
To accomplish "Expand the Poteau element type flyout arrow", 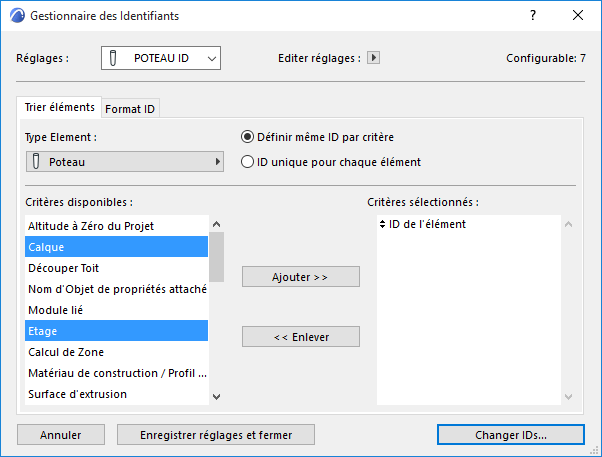I will (217, 161).
